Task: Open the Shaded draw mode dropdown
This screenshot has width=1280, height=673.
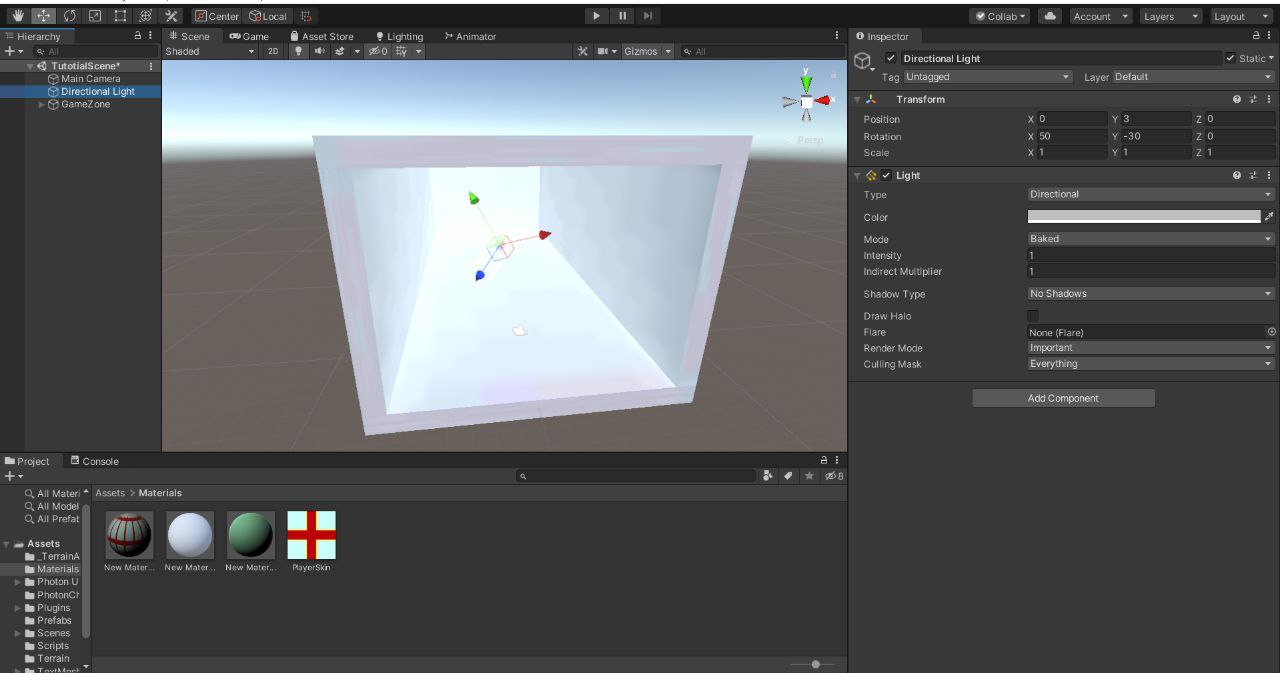Action: click(210, 51)
